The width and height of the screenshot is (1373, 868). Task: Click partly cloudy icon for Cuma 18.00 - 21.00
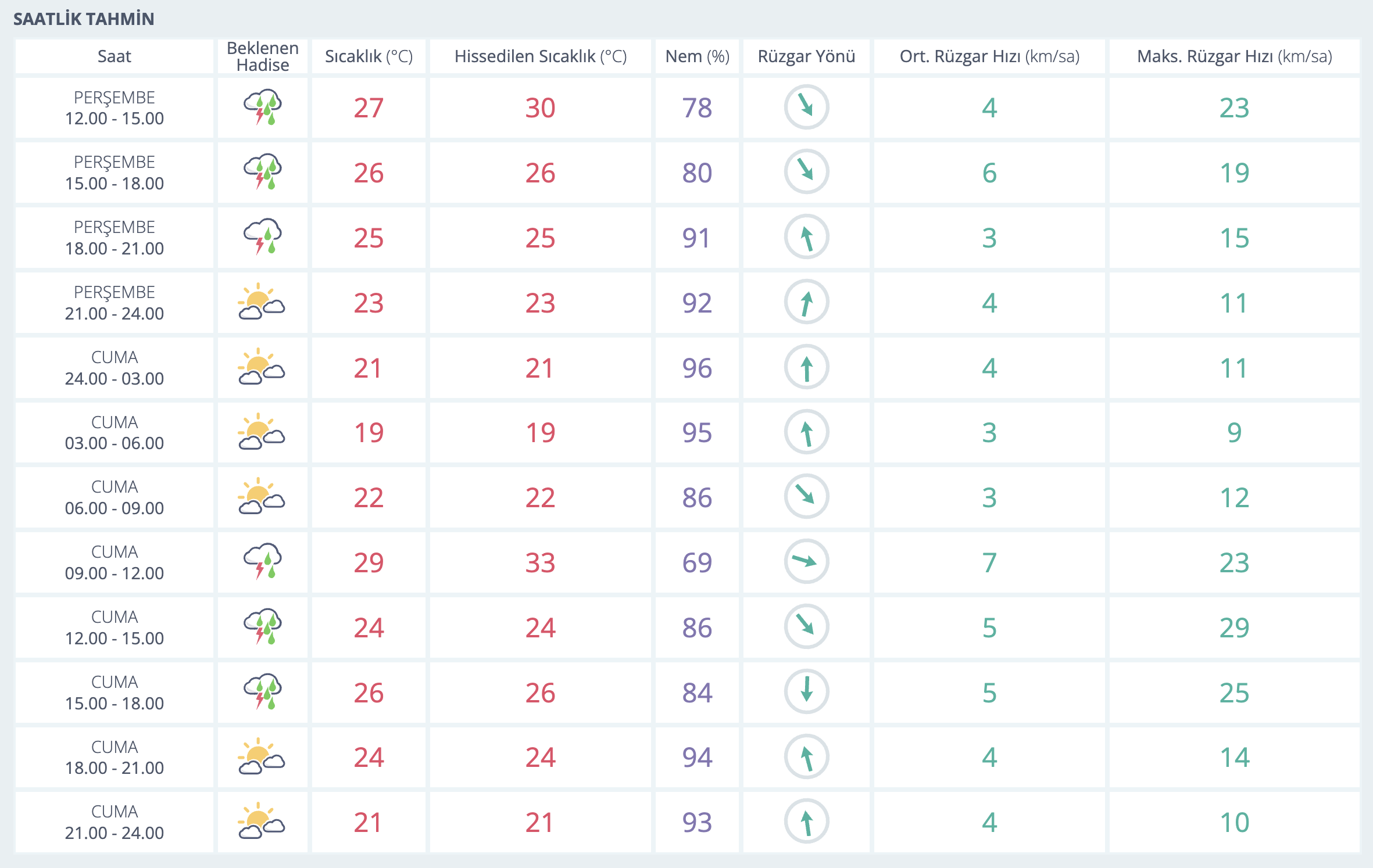(x=262, y=757)
